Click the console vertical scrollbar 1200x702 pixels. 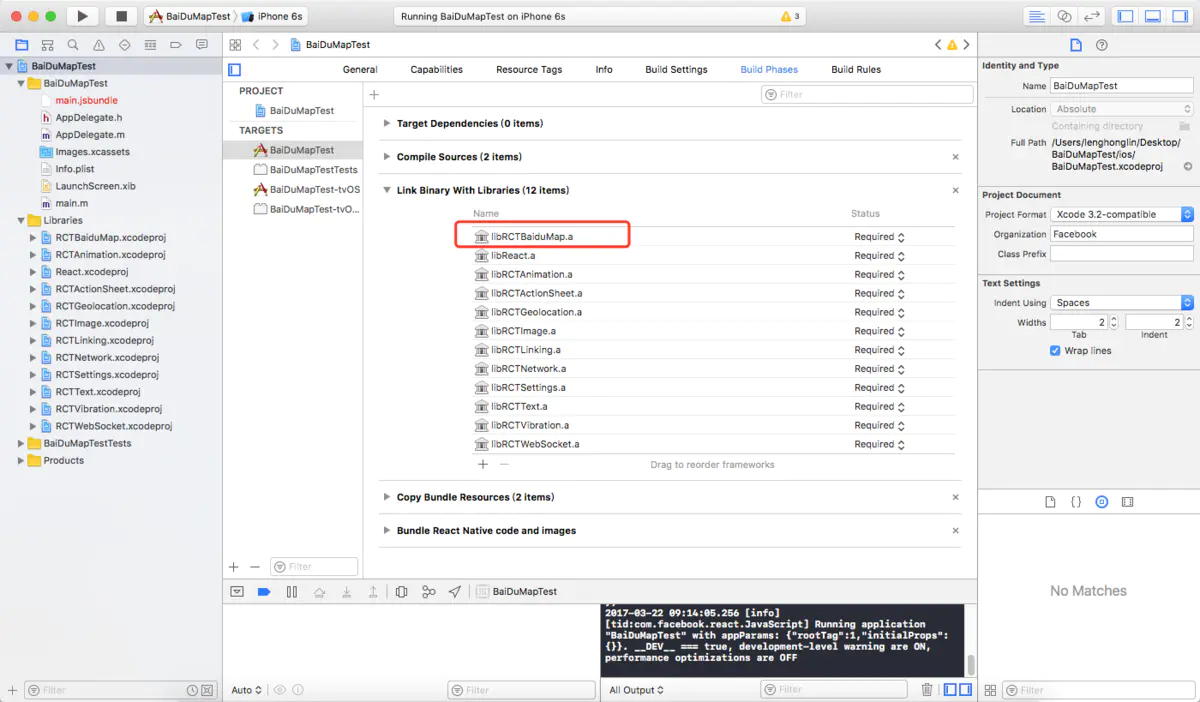(x=970, y=664)
